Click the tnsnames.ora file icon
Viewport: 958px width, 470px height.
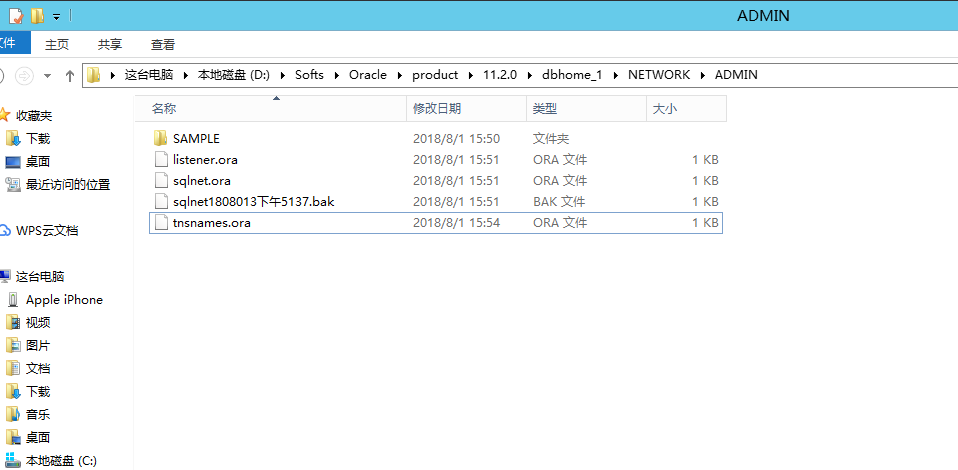click(160, 223)
